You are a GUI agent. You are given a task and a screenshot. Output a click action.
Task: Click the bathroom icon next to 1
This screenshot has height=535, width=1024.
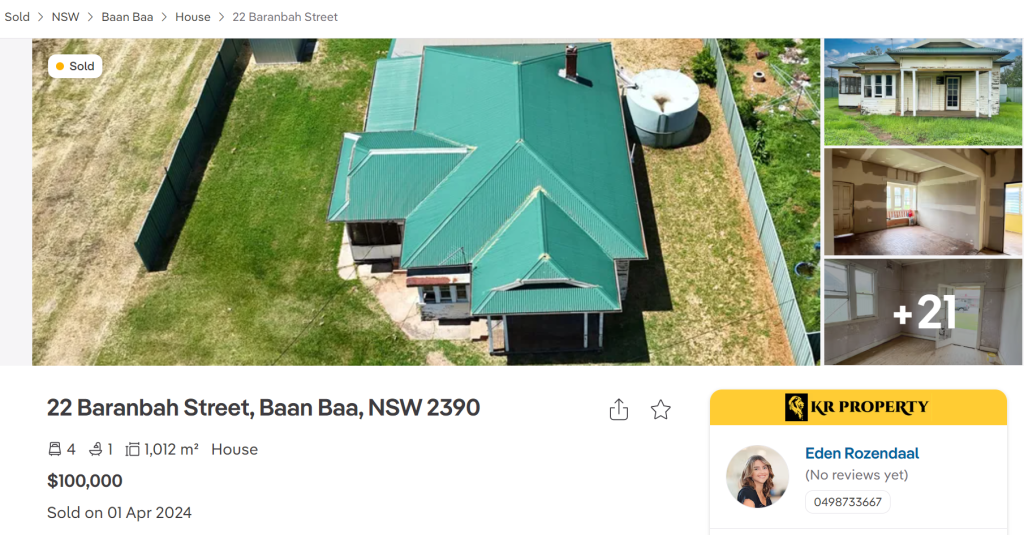96,449
